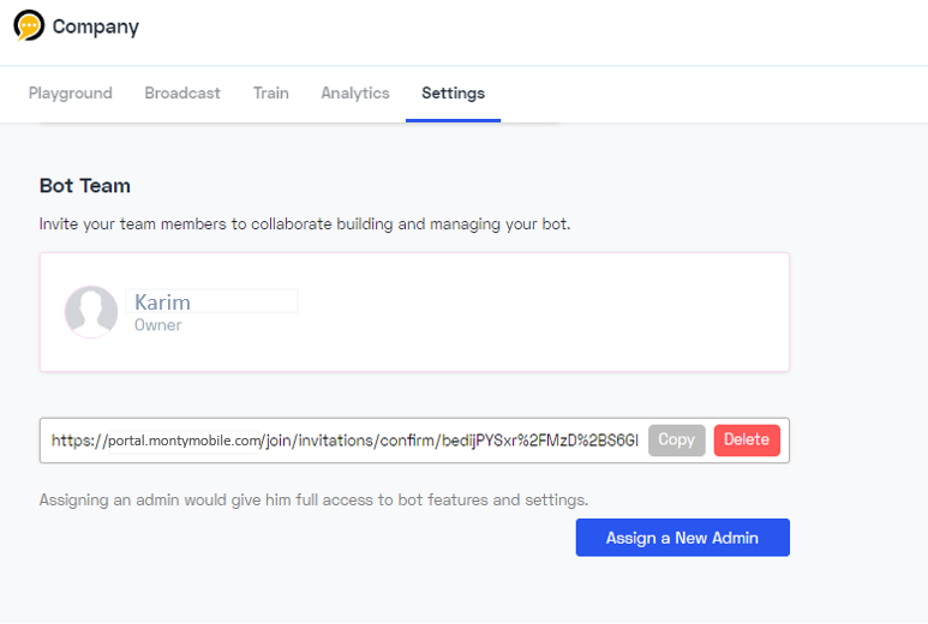The width and height of the screenshot is (928, 624).
Task: Go to the Train tab
Action: point(271,93)
